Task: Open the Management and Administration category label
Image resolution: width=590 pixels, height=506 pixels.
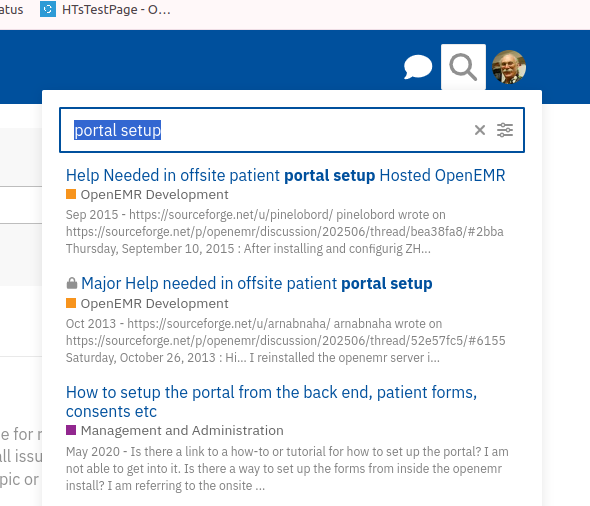Action: point(182,430)
